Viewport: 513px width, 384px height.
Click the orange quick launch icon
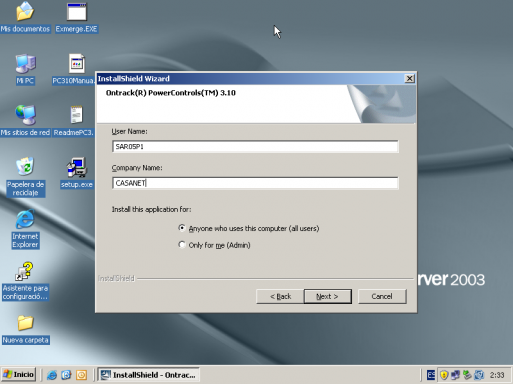pyautogui.click(x=81, y=375)
